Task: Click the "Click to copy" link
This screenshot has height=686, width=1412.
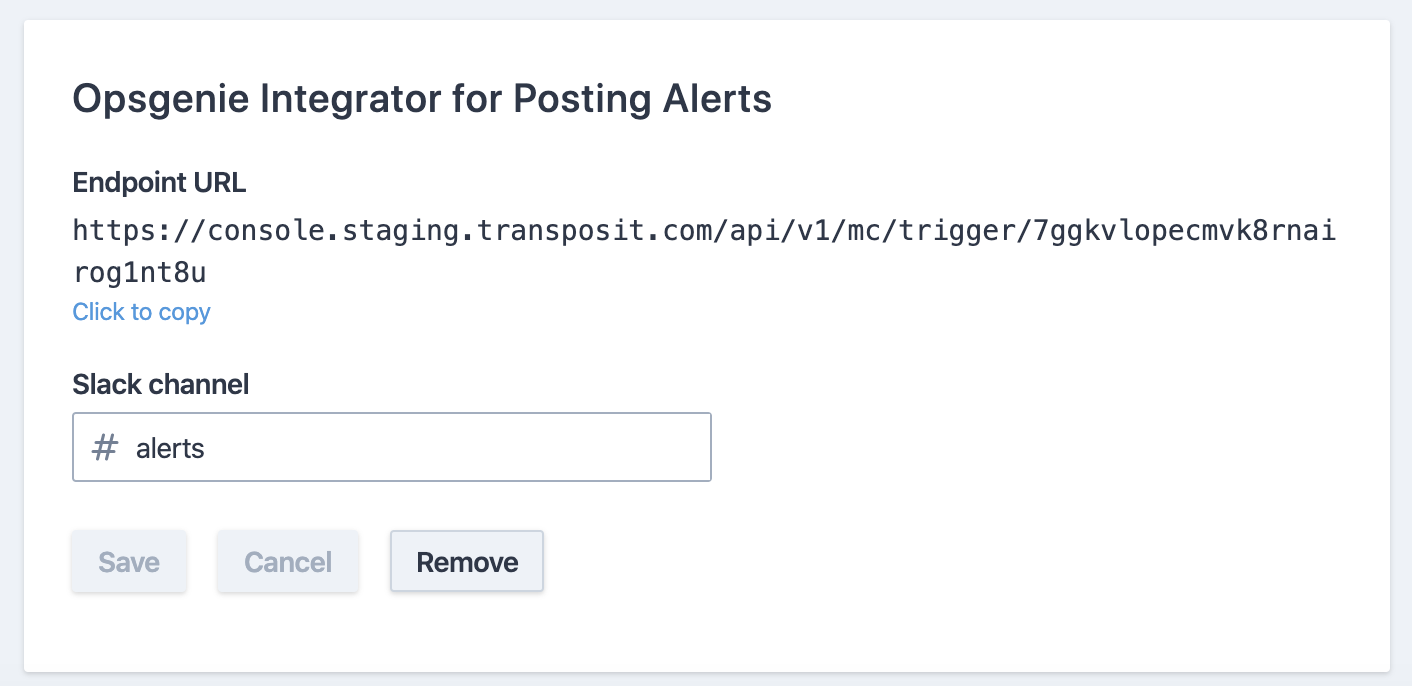Action: 141,312
